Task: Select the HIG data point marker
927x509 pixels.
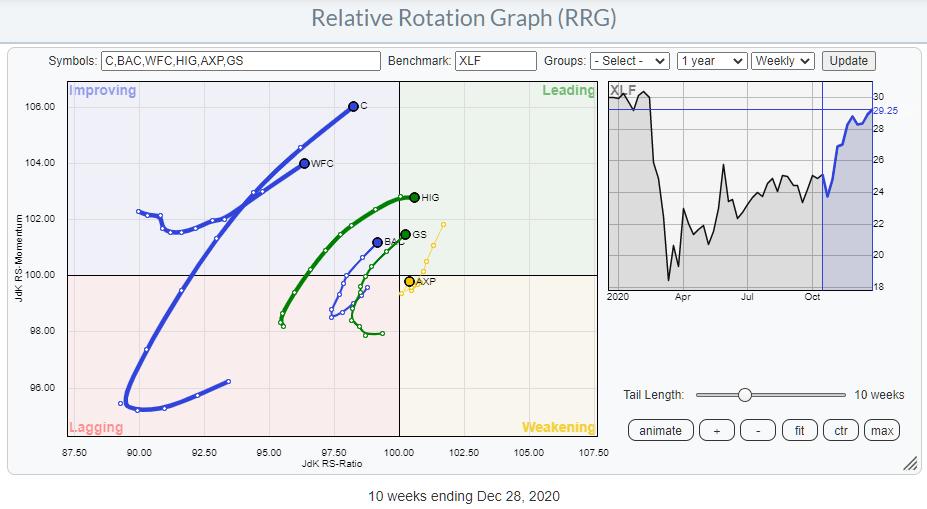Action: coord(414,197)
